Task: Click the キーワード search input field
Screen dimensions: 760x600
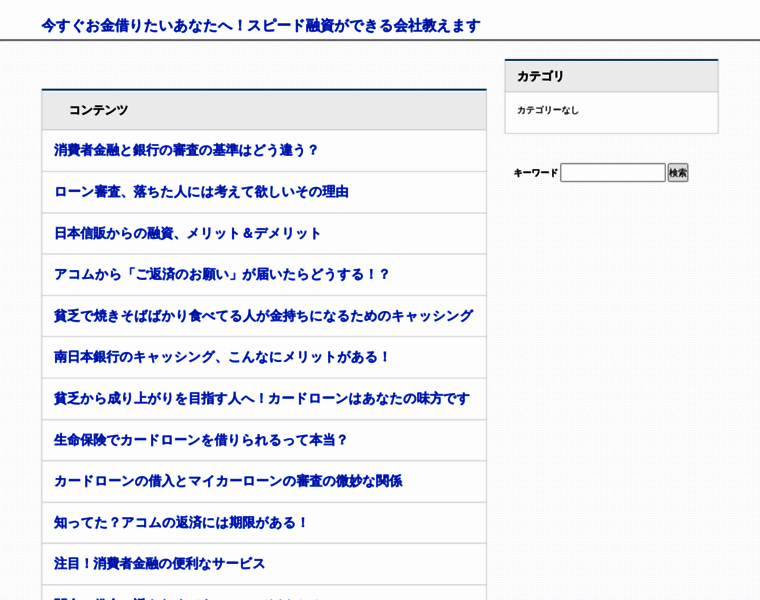Action: [x=613, y=173]
